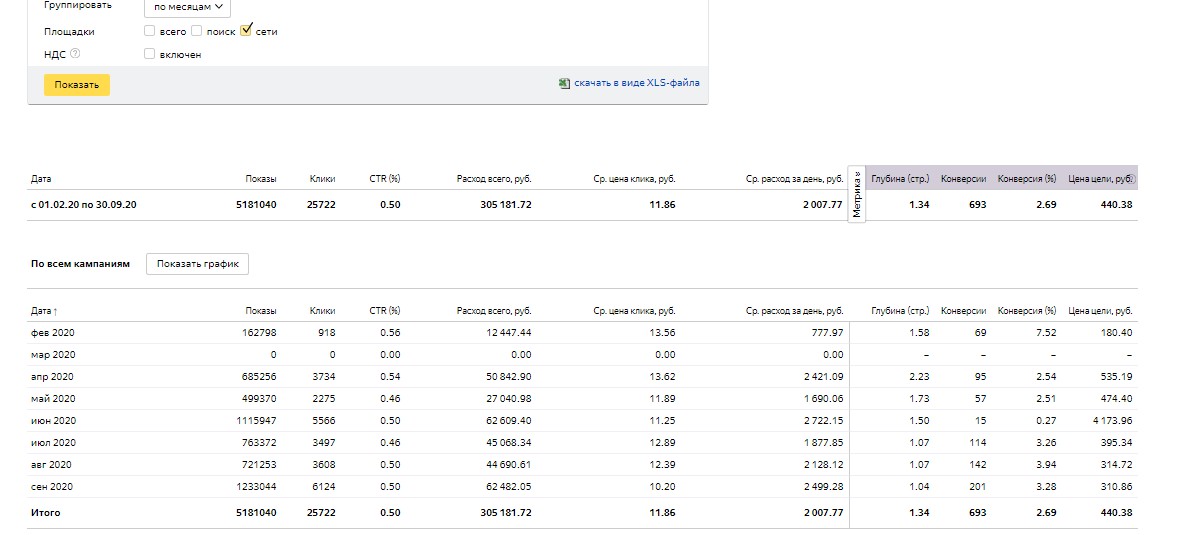Sort by Показы column in monthly table
The height and width of the screenshot is (535, 1178).
pyautogui.click(x=260, y=311)
